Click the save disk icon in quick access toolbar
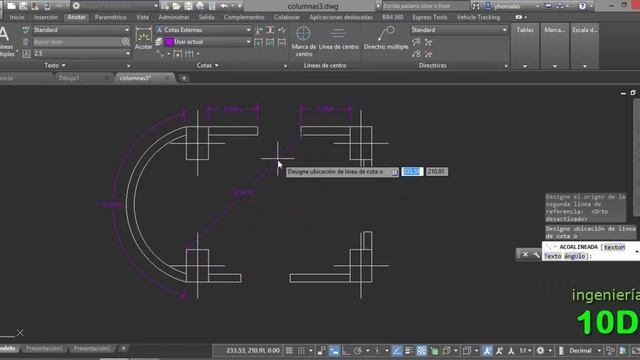The image size is (640, 360). tap(188, 6)
